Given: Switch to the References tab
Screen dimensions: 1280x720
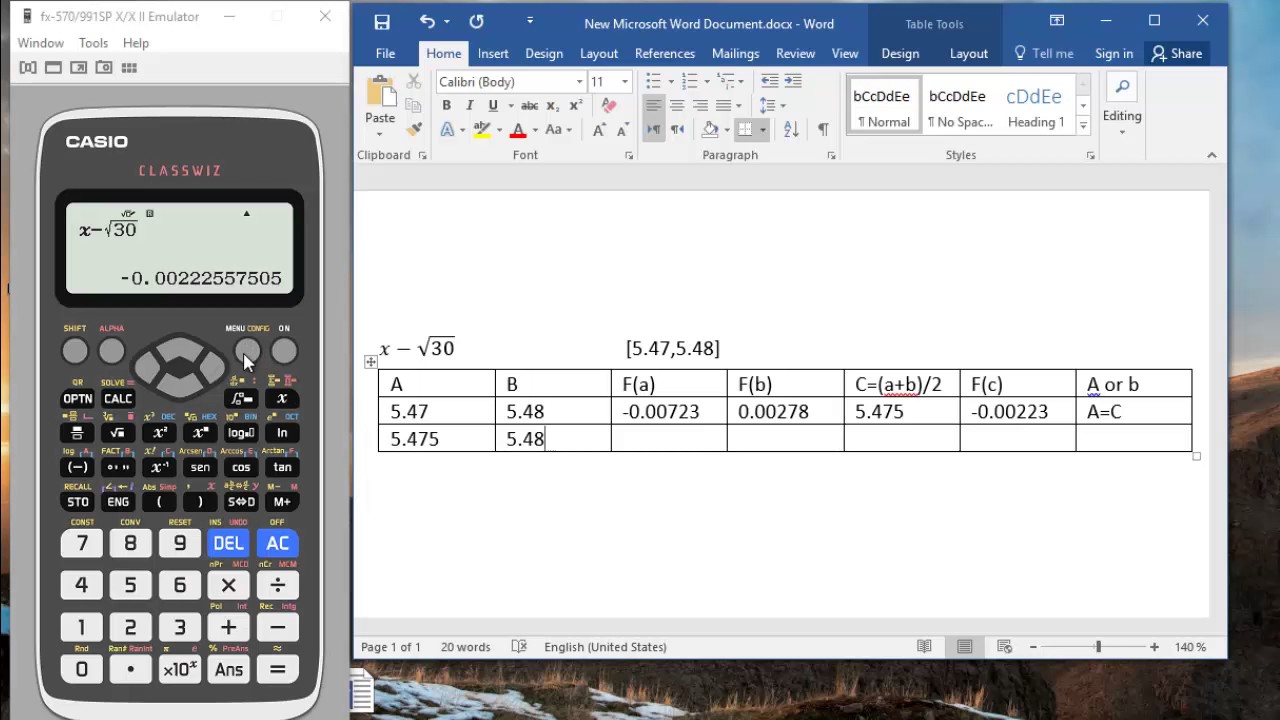Looking at the screenshot, I should (665, 53).
